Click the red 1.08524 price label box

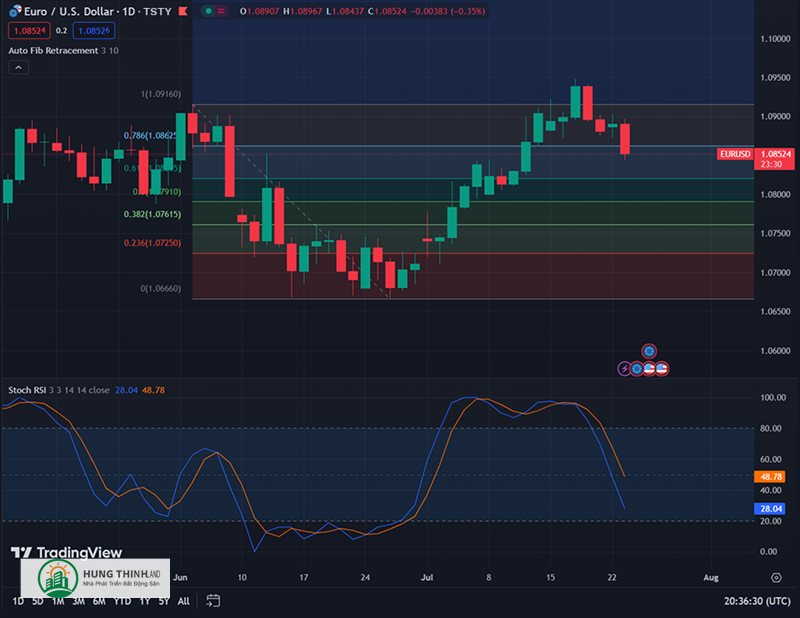[30, 30]
